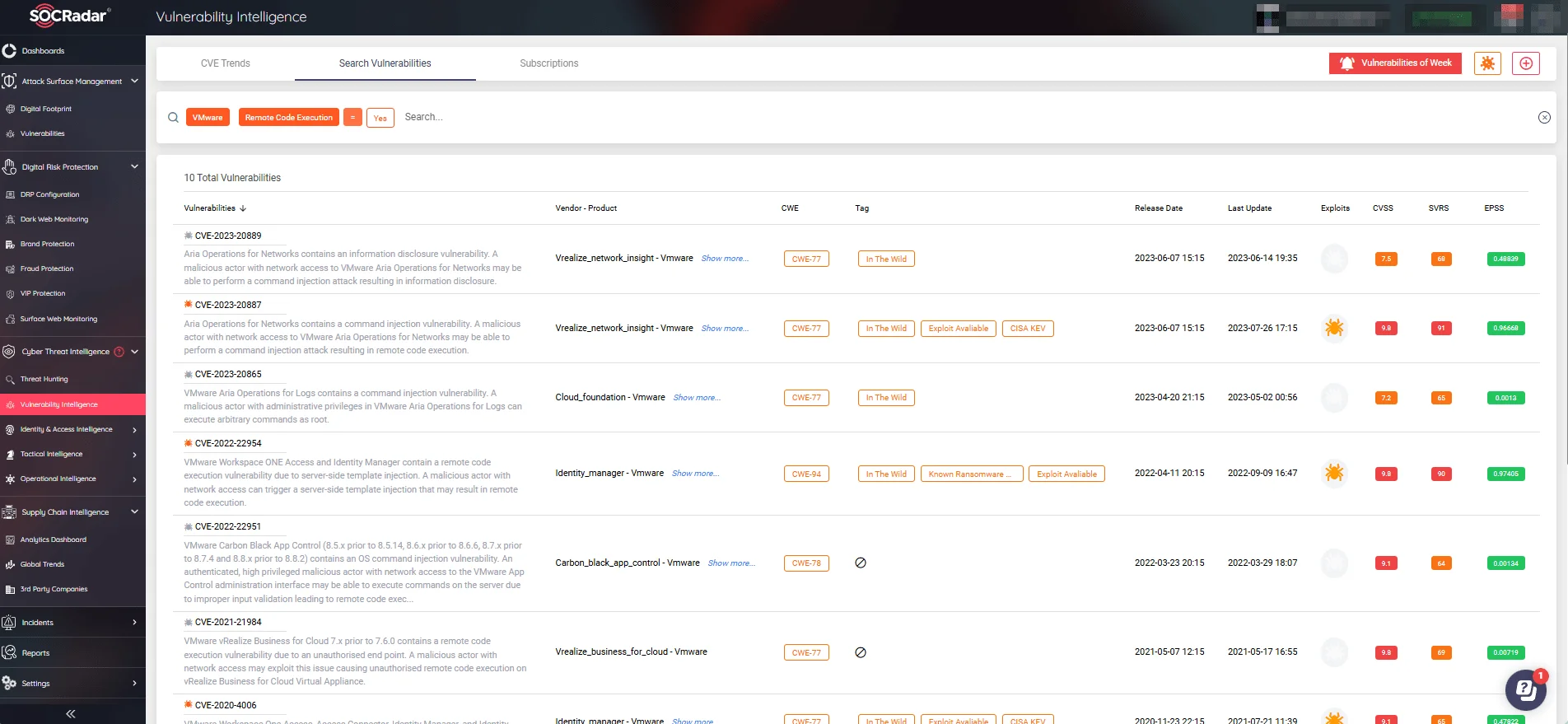Click the no-tag icon for CVE-2022-22951
Screen dimensions: 1568x724
coord(861,563)
